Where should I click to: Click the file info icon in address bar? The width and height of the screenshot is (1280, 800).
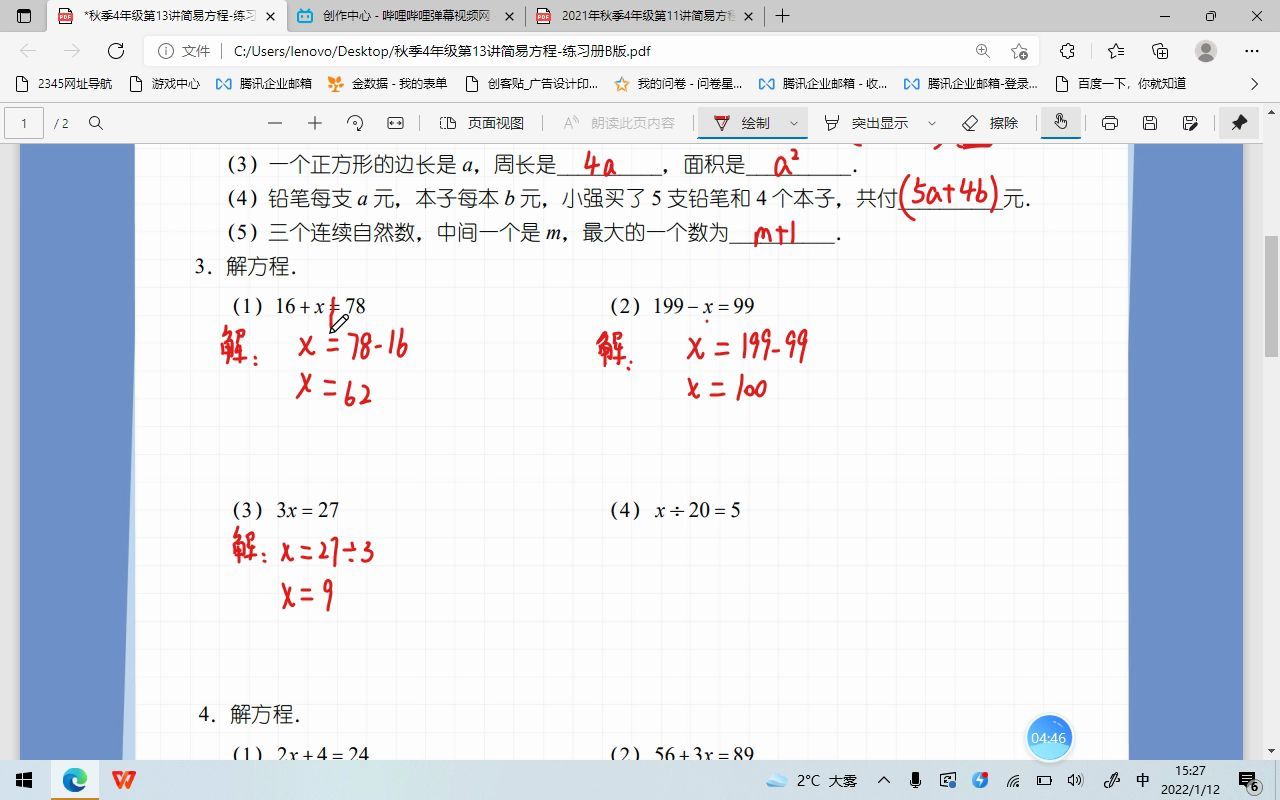tap(167, 51)
